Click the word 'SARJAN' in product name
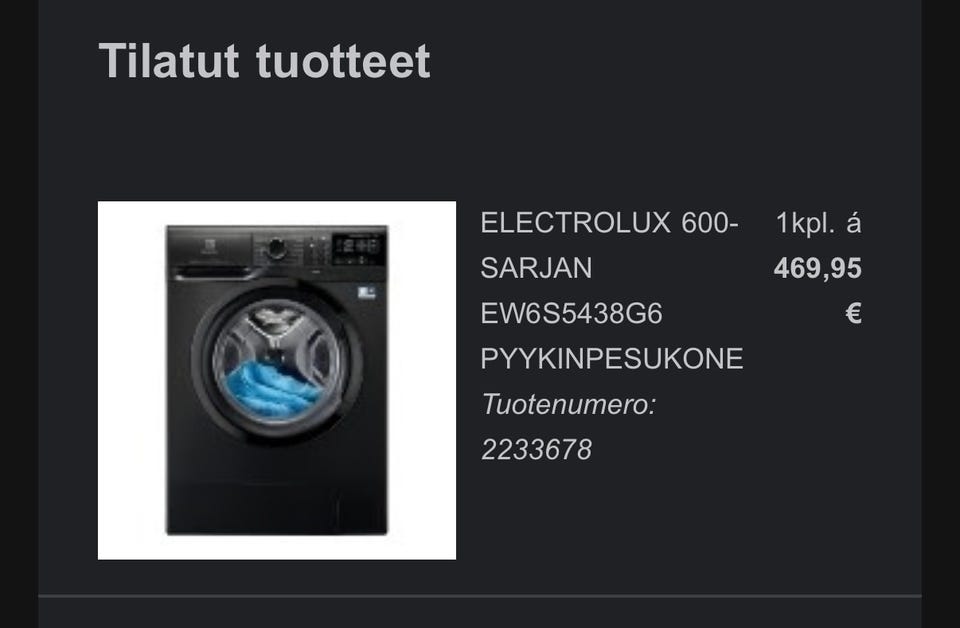Image resolution: width=960 pixels, height=628 pixels. (536, 268)
